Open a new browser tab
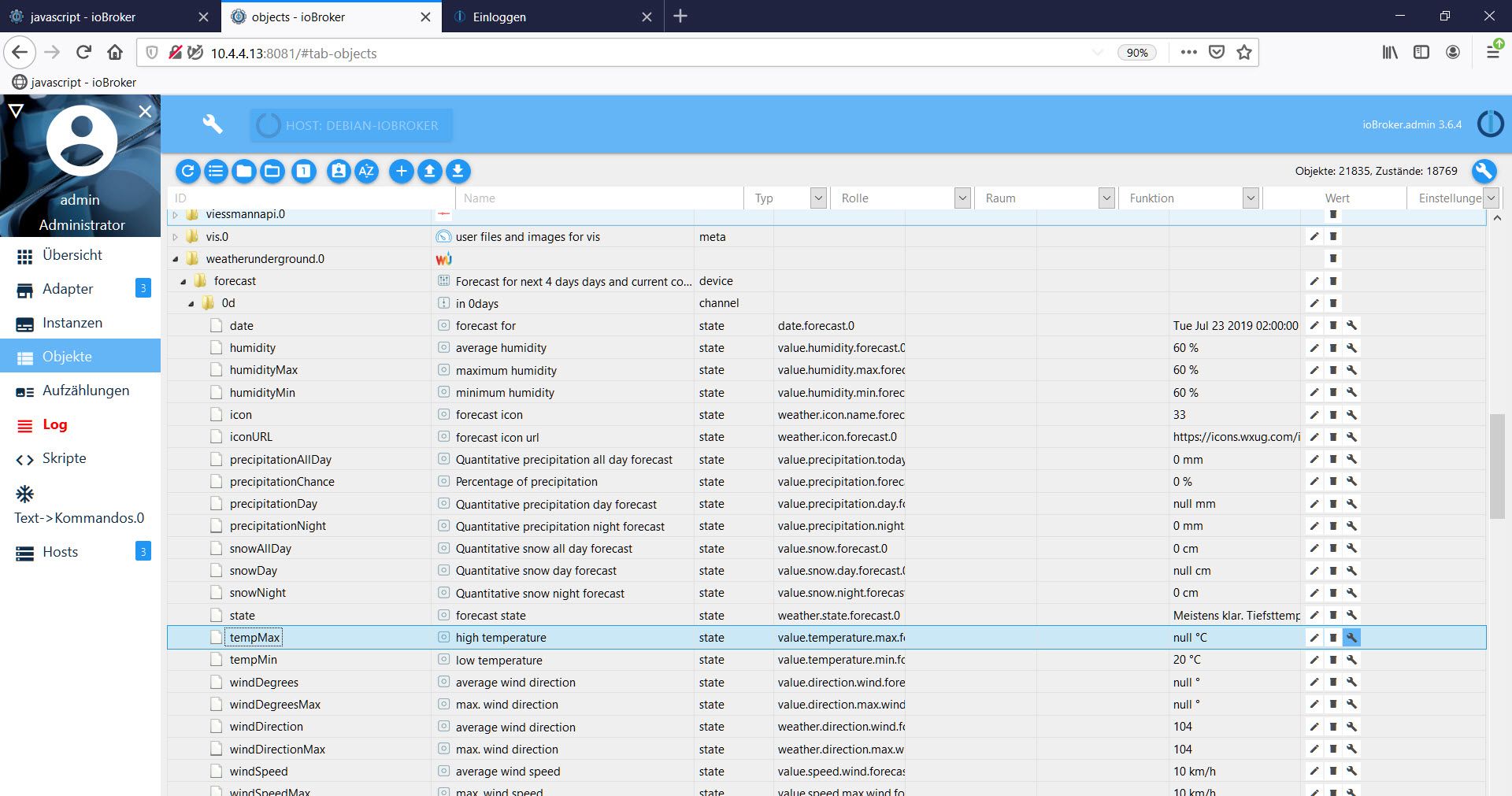Screen dimensions: 1512x796 pos(680,17)
